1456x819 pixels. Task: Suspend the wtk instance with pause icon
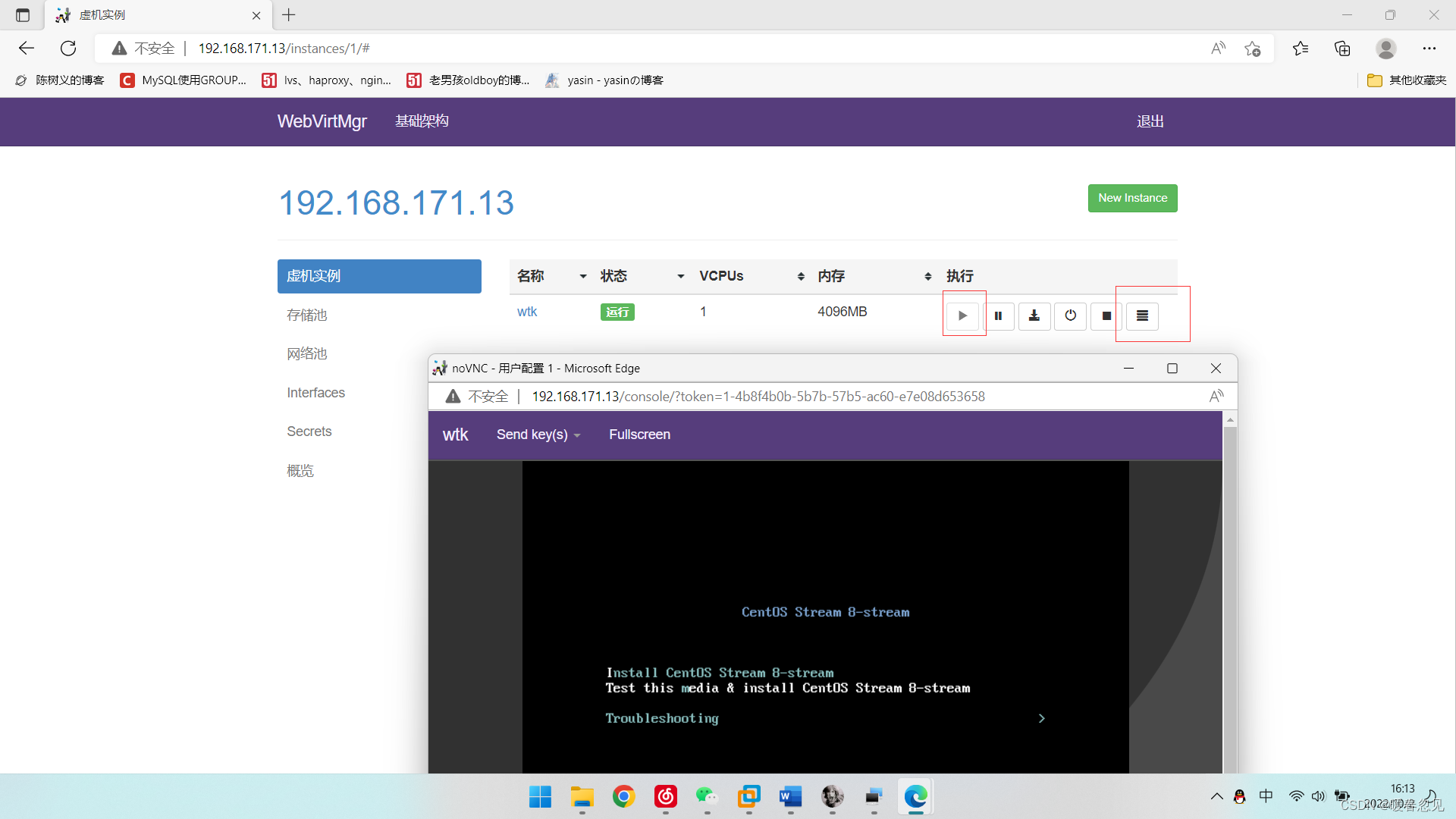pos(998,315)
